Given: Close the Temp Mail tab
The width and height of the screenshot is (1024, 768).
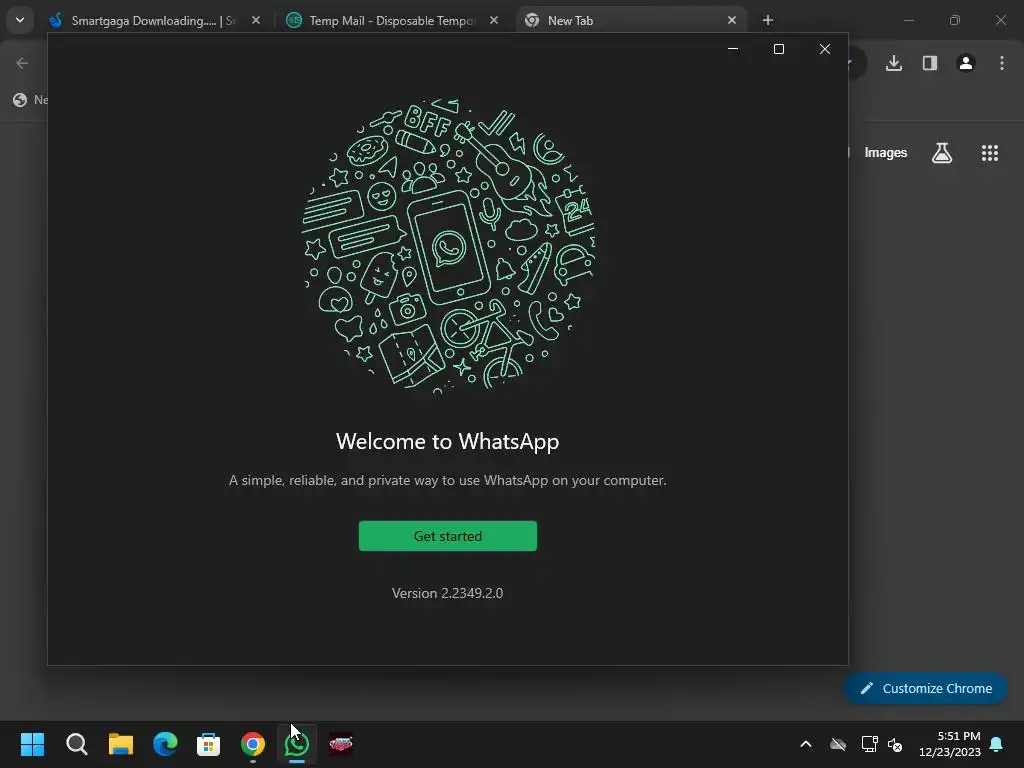Looking at the screenshot, I should 494,20.
